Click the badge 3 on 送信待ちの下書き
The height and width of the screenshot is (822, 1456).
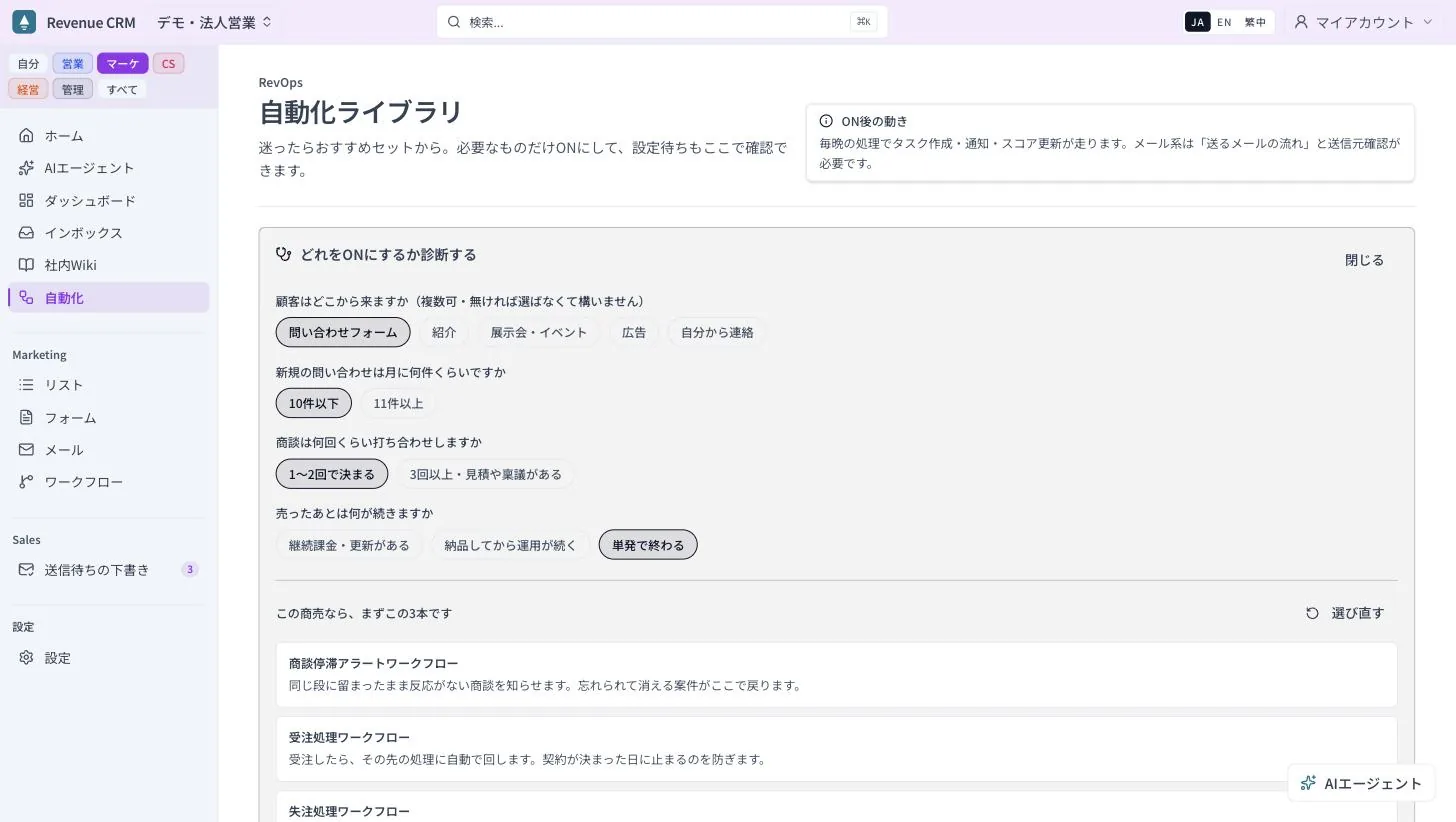tap(190, 570)
